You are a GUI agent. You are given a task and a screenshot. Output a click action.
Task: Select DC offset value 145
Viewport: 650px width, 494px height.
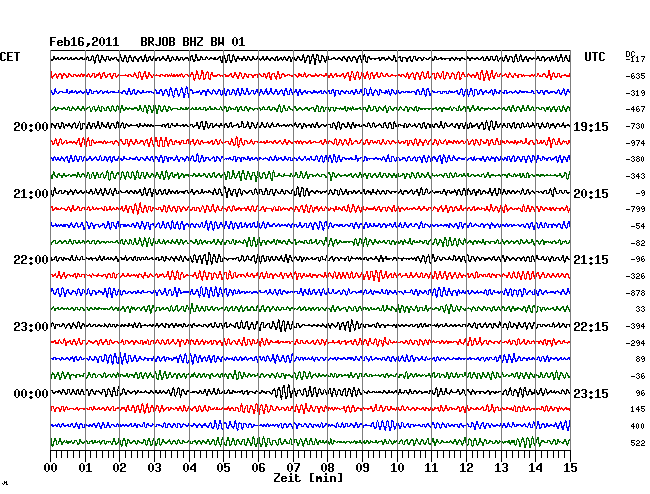638,409
